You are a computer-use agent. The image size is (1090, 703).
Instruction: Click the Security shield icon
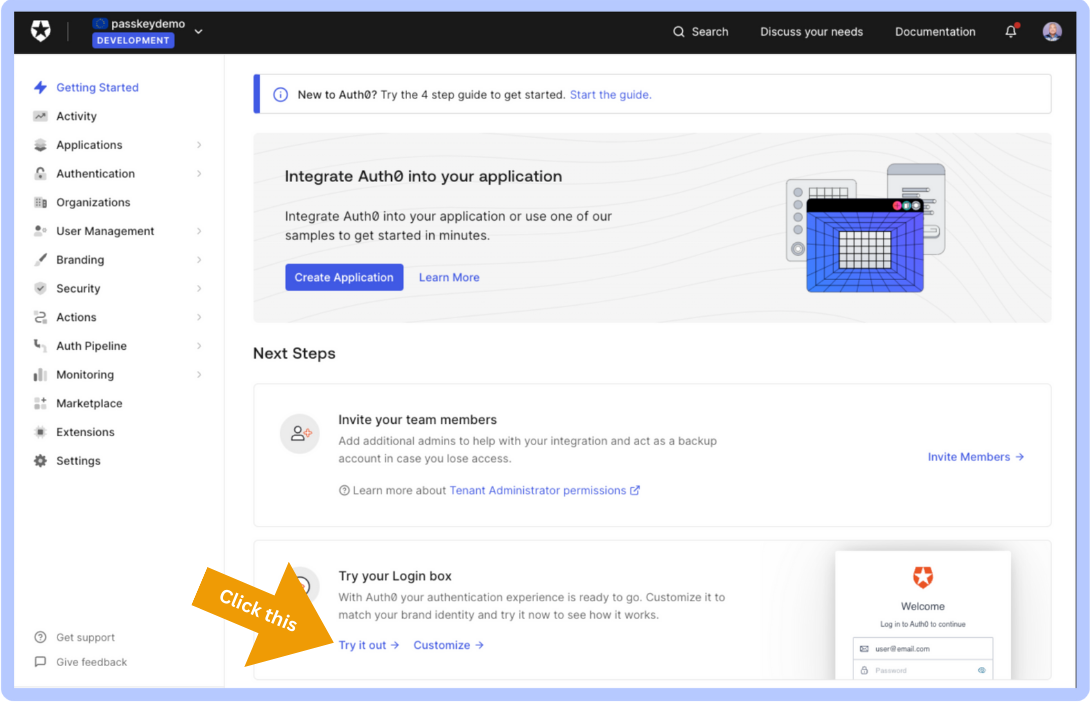click(x=40, y=288)
